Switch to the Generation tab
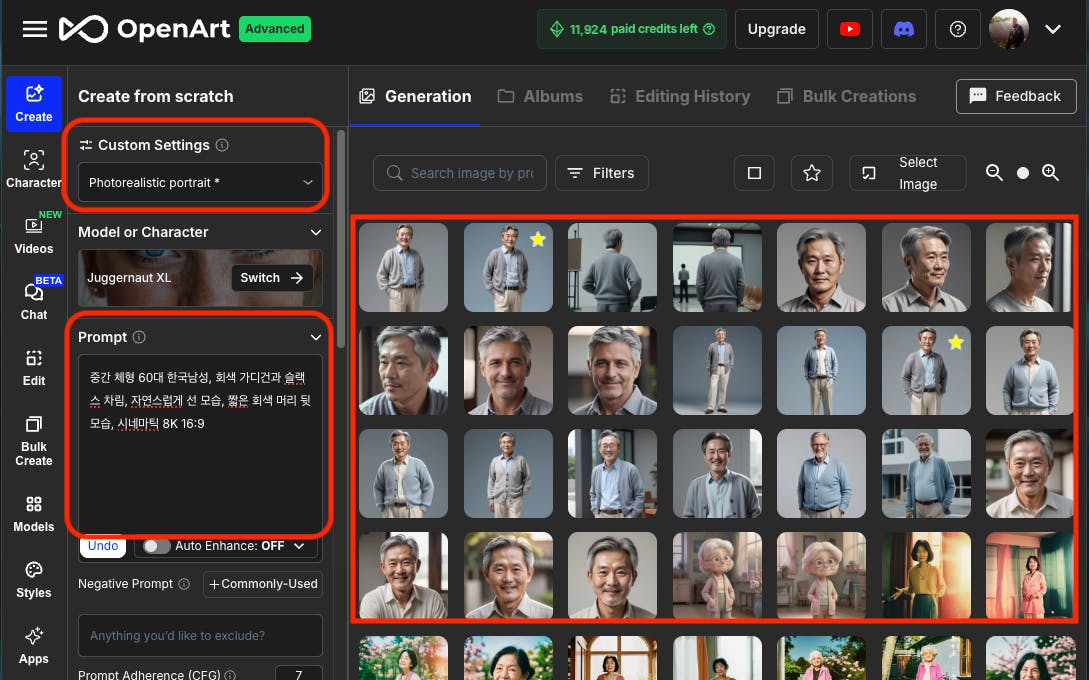The width and height of the screenshot is (1089, 680). [x=415, y=97]
